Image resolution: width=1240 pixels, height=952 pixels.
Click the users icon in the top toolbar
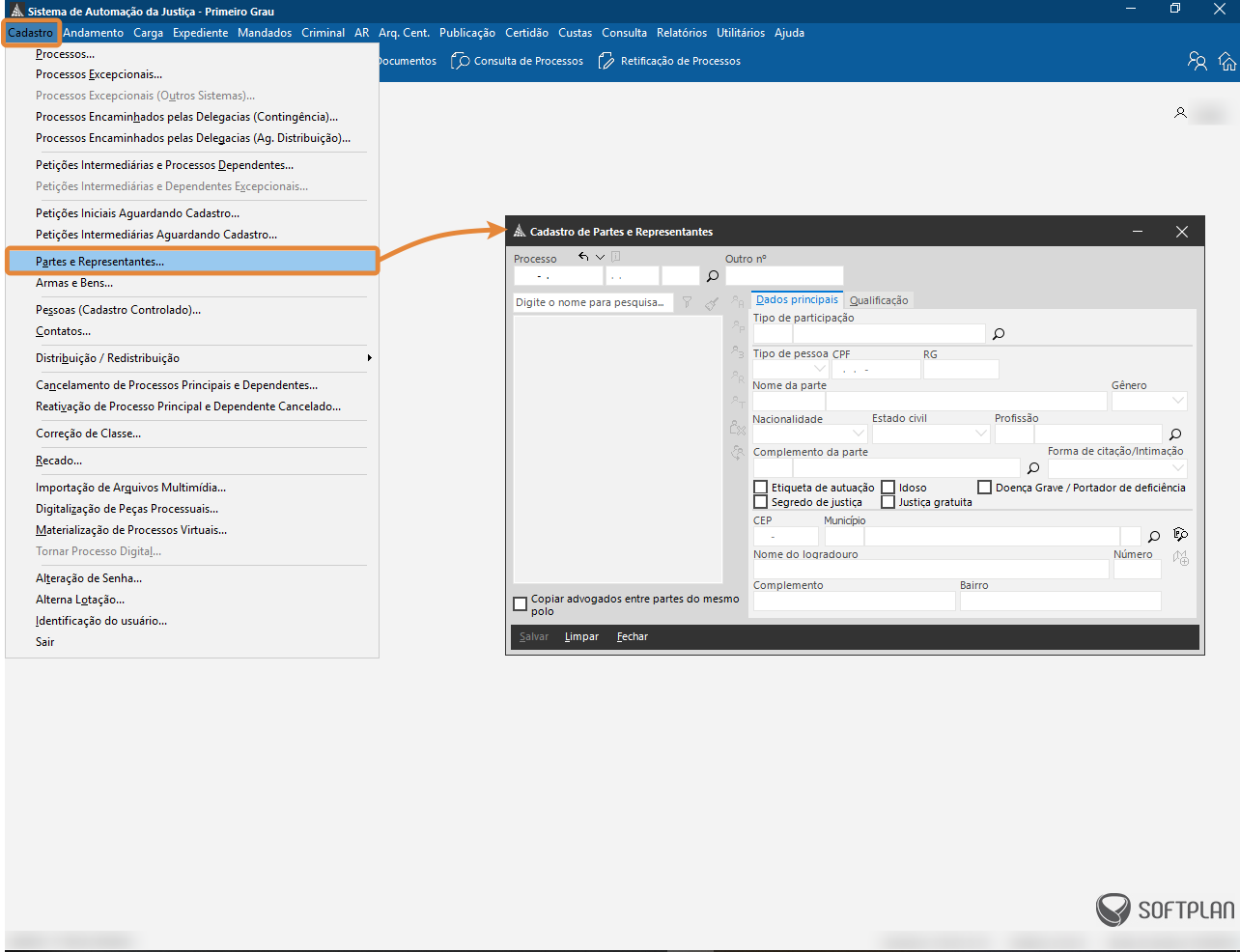pyautogui.click(x=1198, y=61)
